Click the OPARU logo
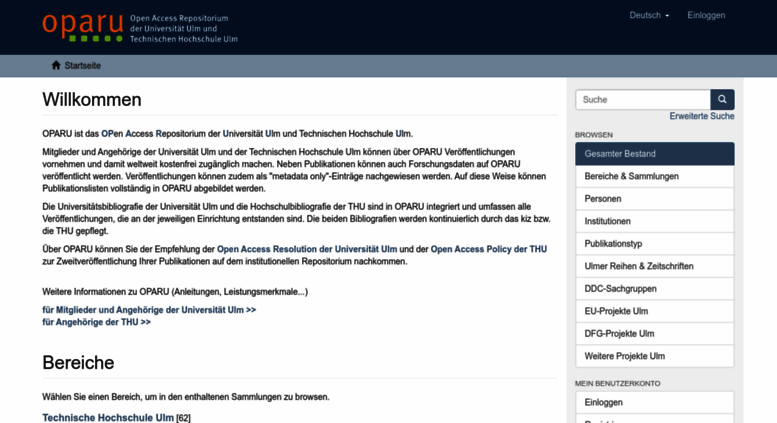The height and width of the screenshot is (423, 777). (82, 27)
